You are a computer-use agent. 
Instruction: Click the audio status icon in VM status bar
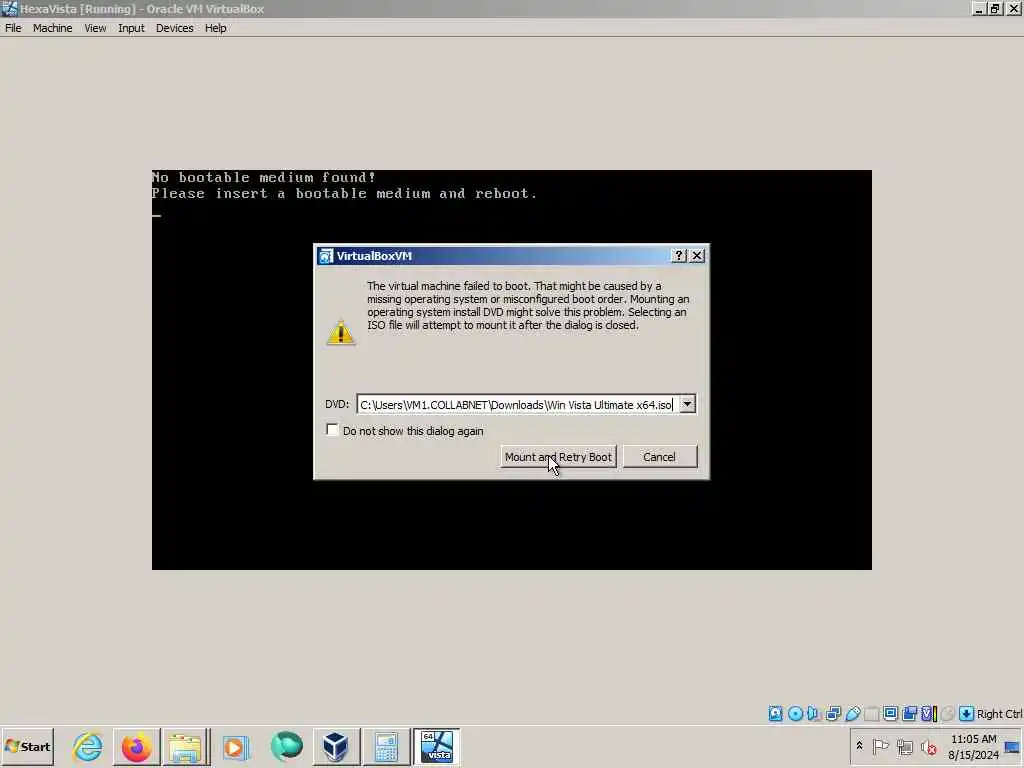[813, 714]
